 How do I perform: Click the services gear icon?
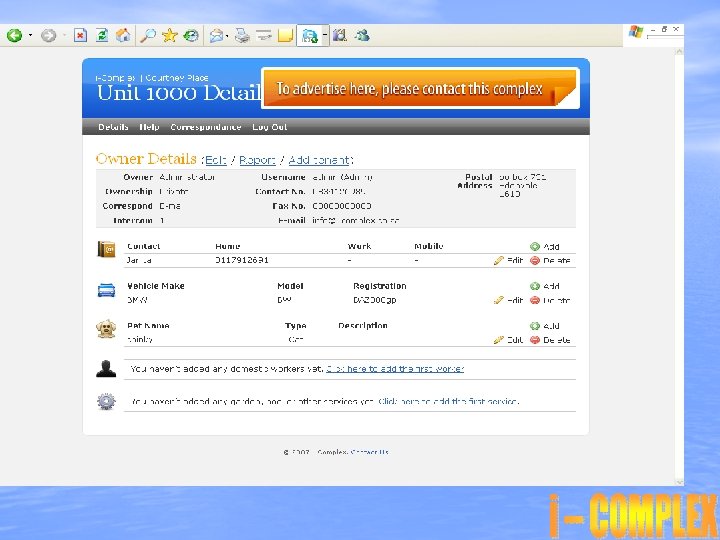coord(106,401)
